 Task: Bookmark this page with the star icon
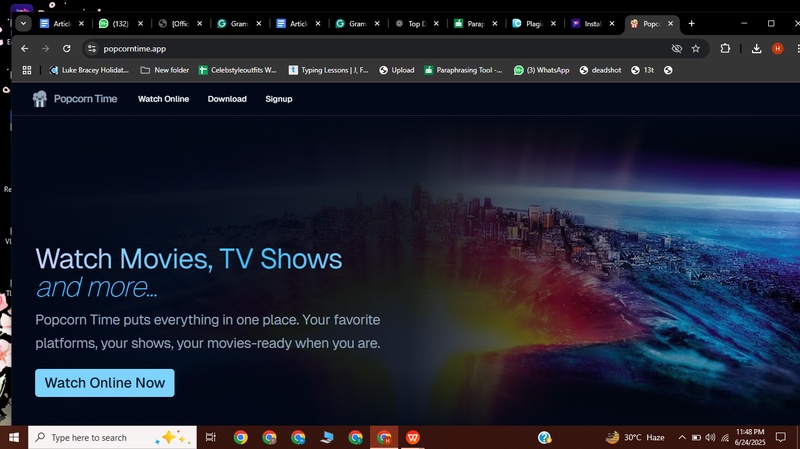click(x=695, y=48)
